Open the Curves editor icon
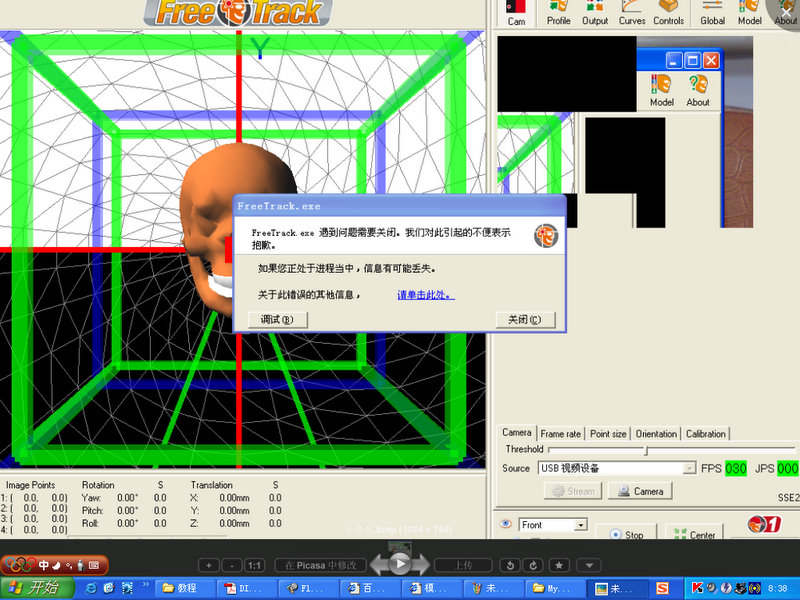800x600 pixels. pos(632,13)
